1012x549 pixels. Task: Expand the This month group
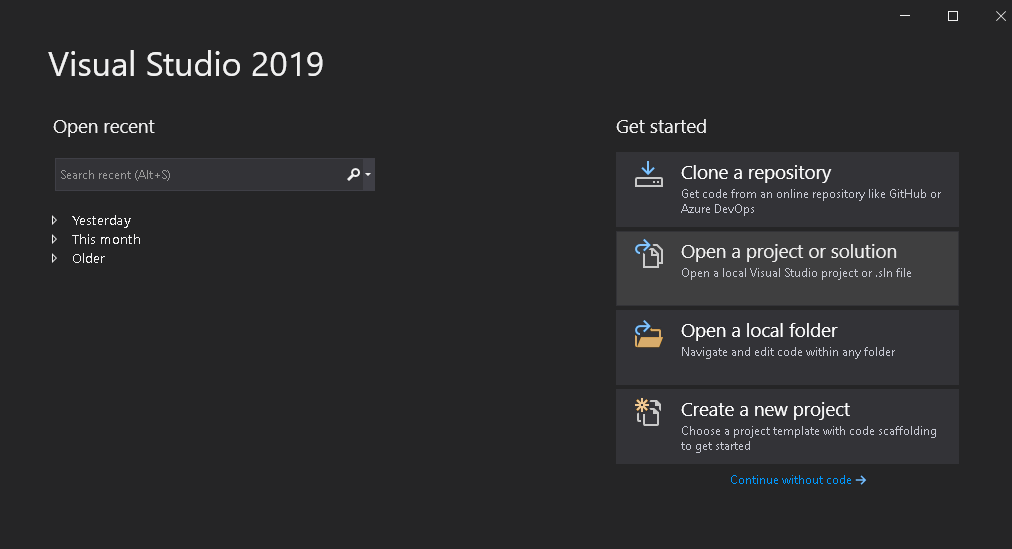pyautogui.click(x=55, y=239)
